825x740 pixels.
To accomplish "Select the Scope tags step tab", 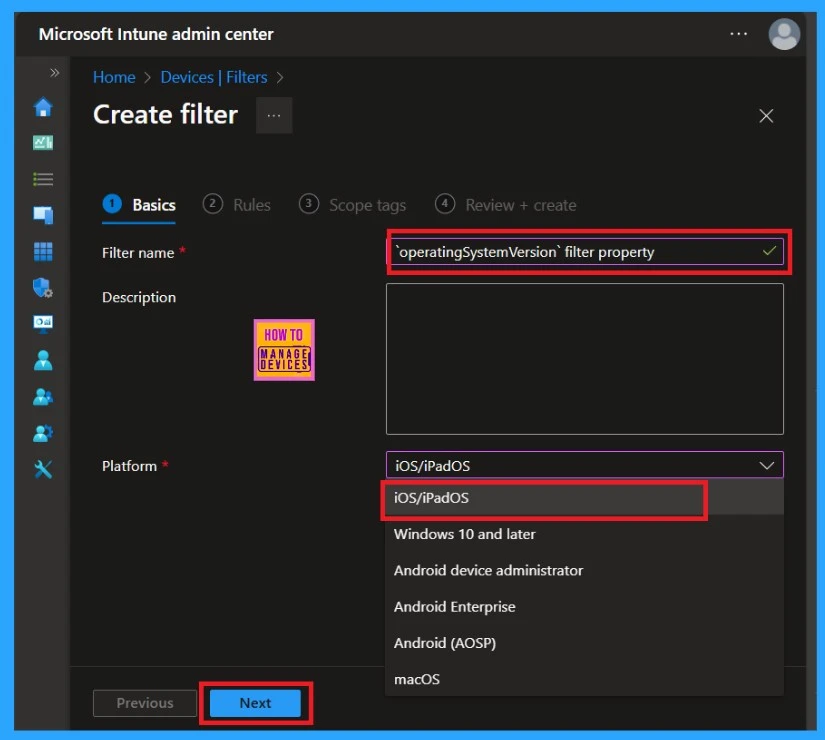I will 352,205.
